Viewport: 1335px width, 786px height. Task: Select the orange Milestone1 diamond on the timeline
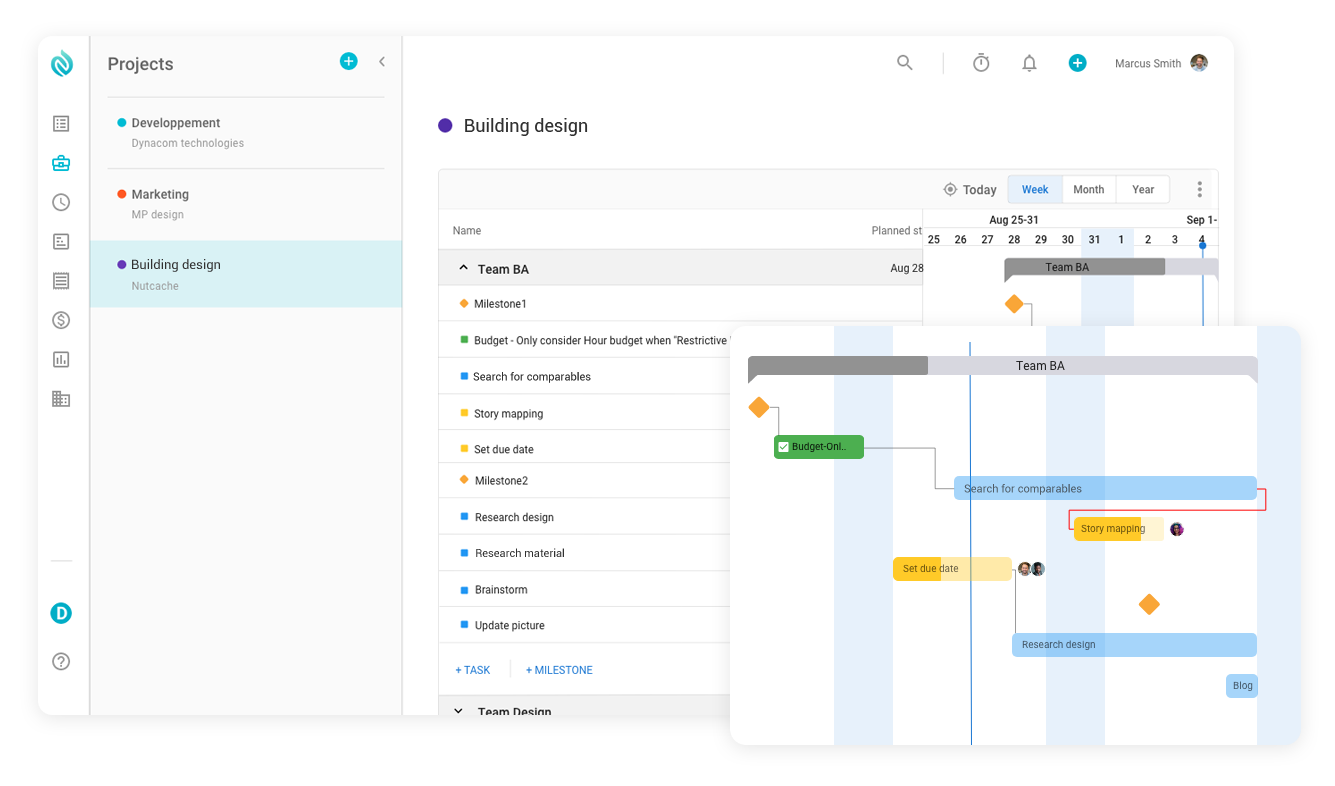click(1016, 303)
